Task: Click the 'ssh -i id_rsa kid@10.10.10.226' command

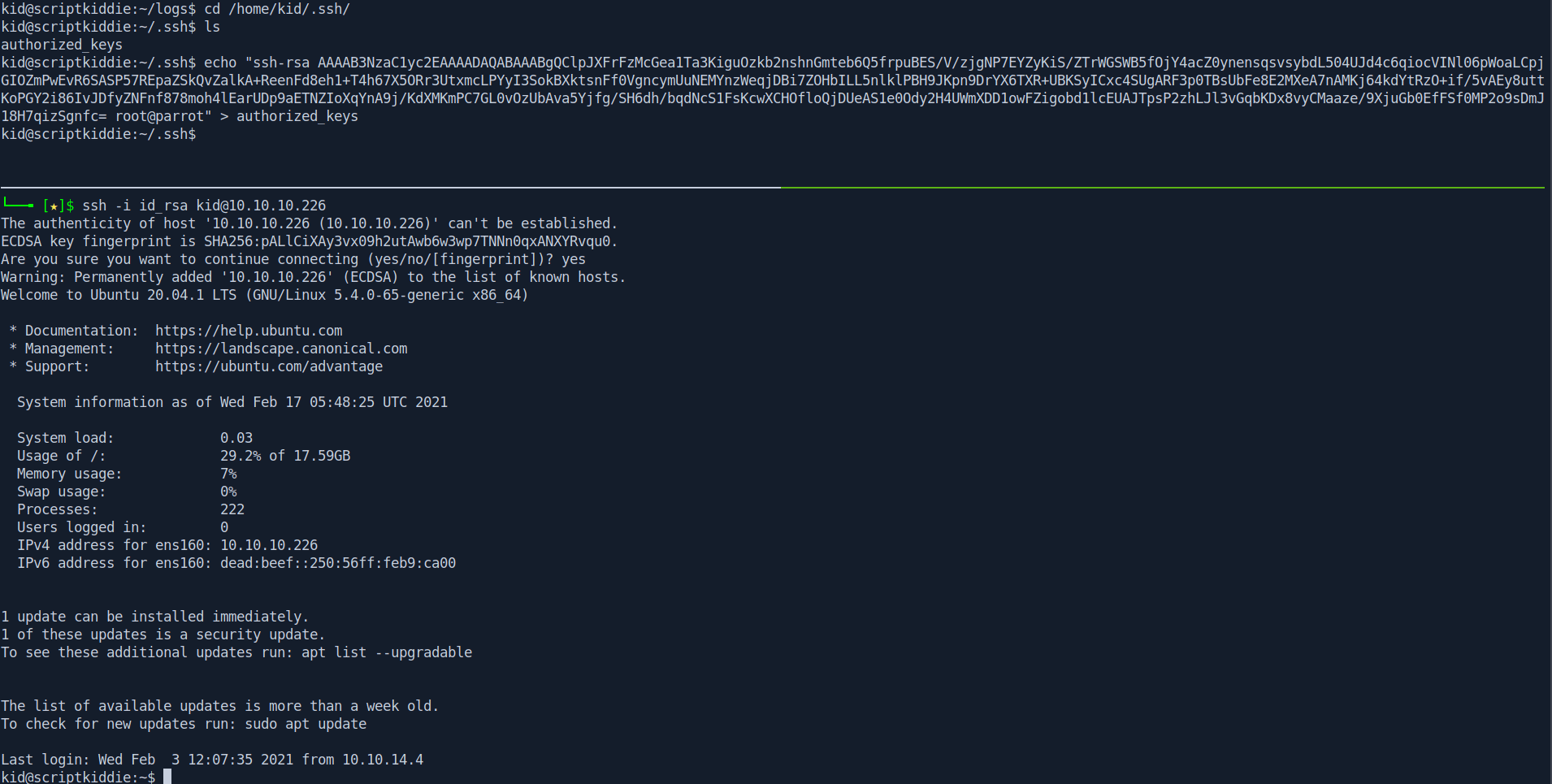Action: pos(204,206)
